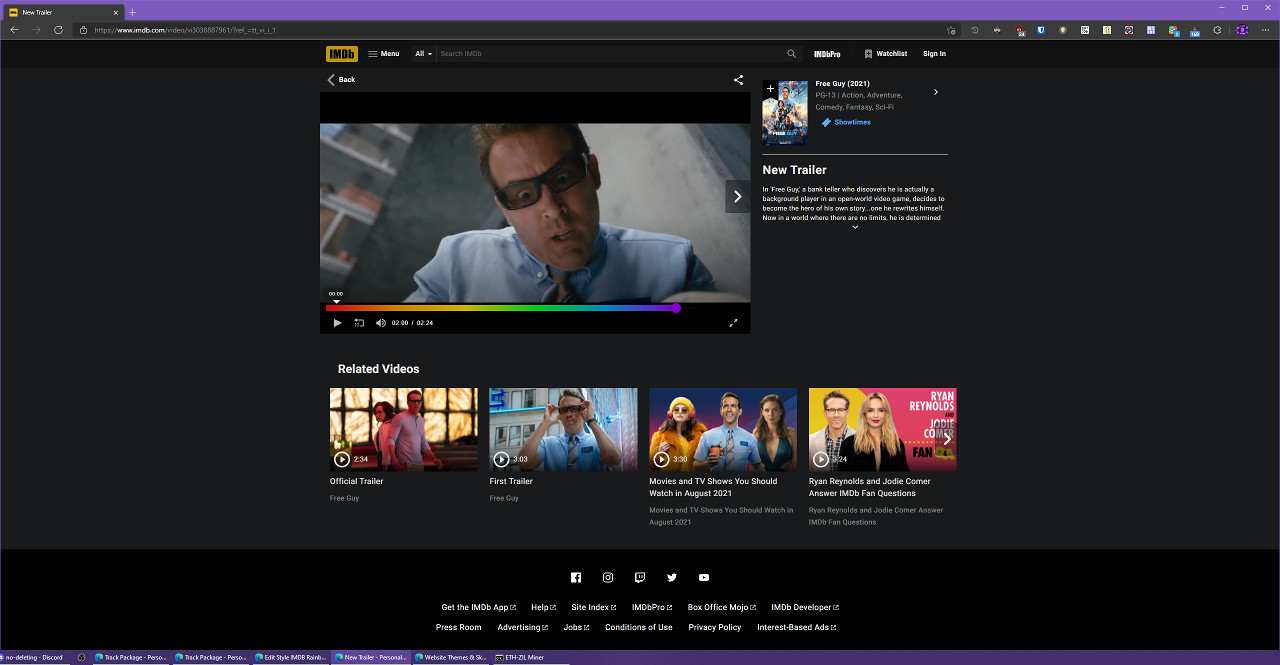Click the Sign In button

pos(934,53)
